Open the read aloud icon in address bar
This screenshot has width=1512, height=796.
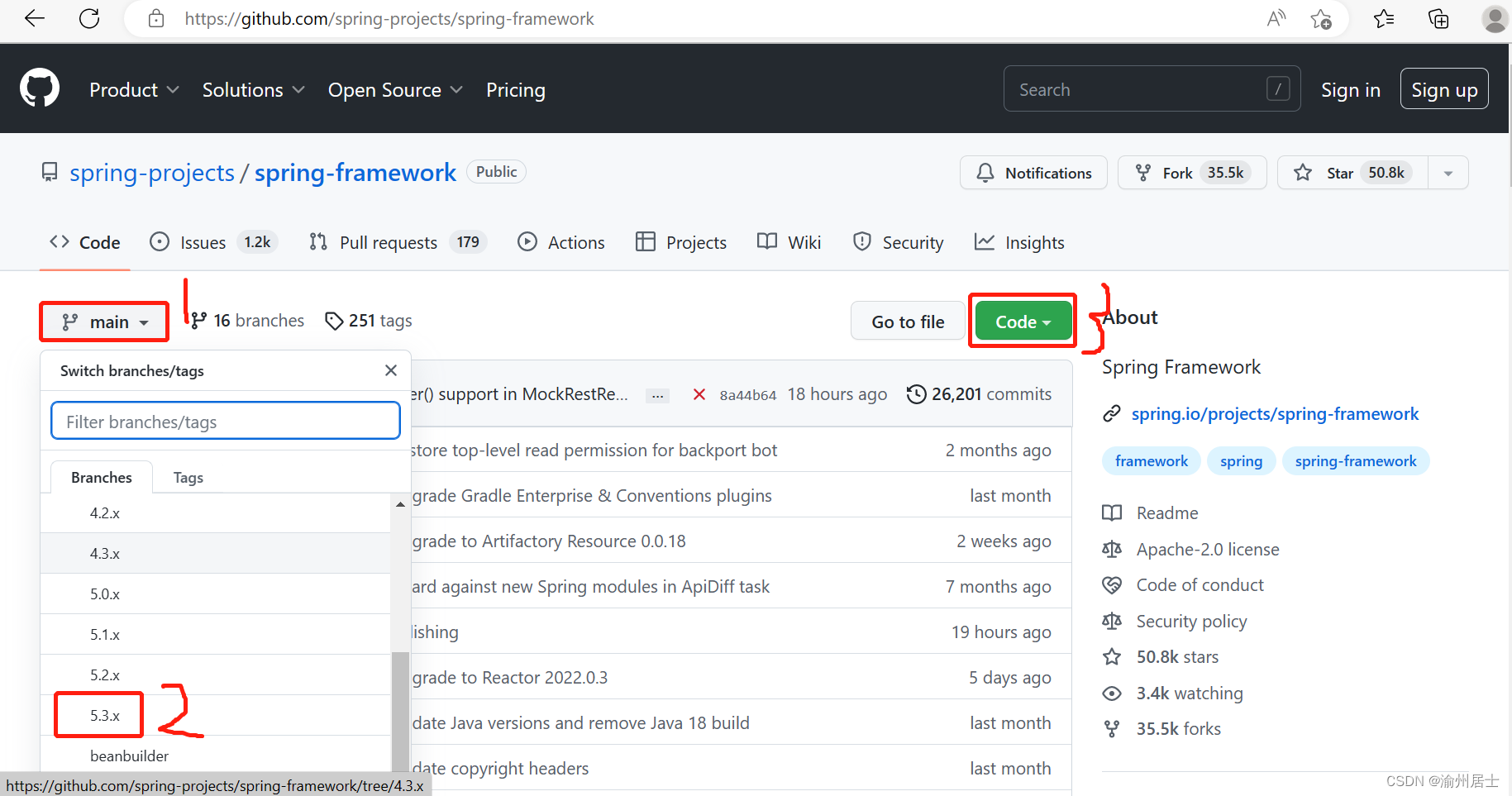1276,18
